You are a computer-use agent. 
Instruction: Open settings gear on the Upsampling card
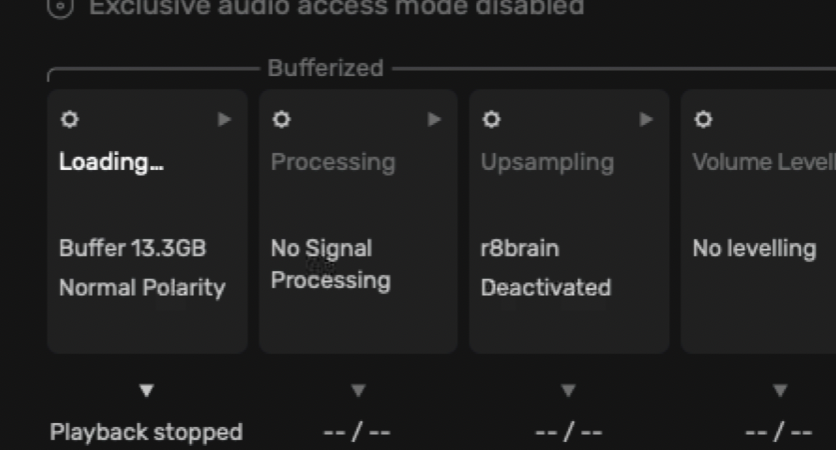(x=492, y=119)
